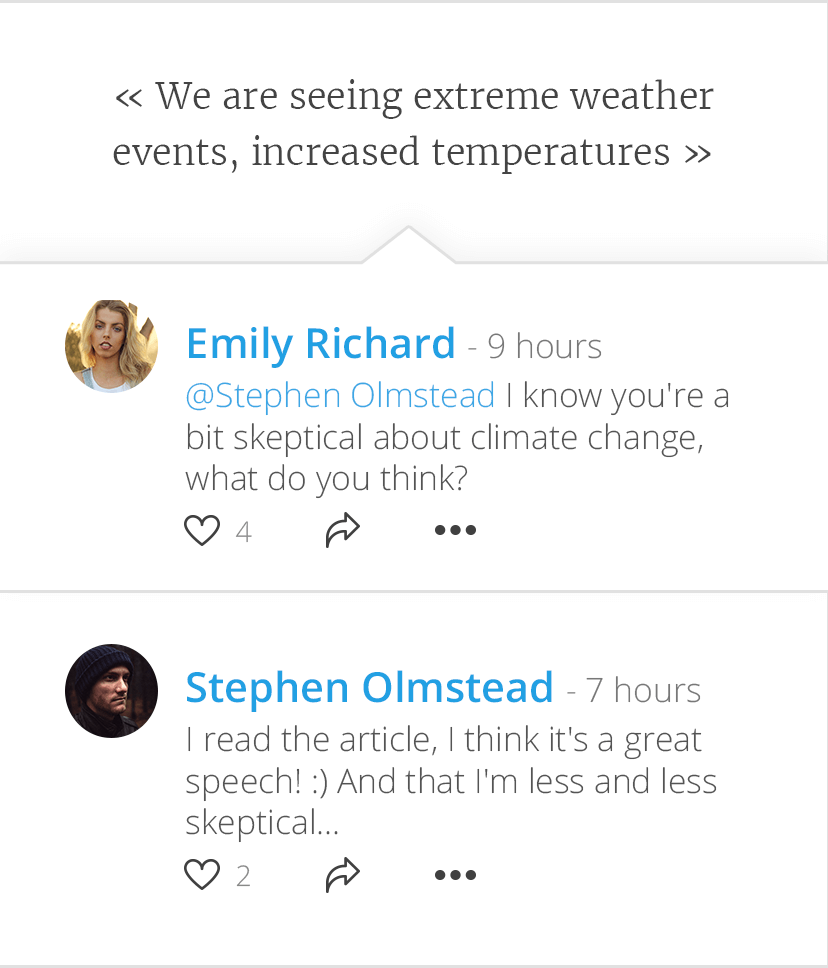This screenshot has width=828, height=968.
Task: Open more options on Emily Richard's comment
Action: tap(455, 530)
